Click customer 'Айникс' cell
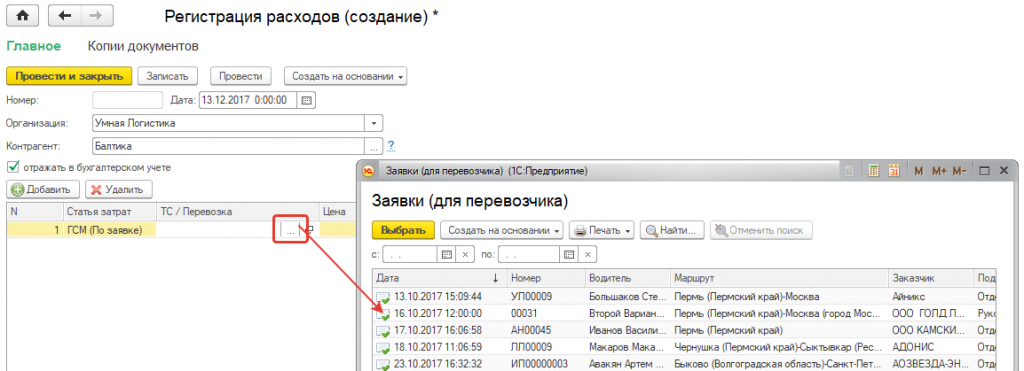The width and height of the screenshot is (1024, 371). (x=931, y=297)
